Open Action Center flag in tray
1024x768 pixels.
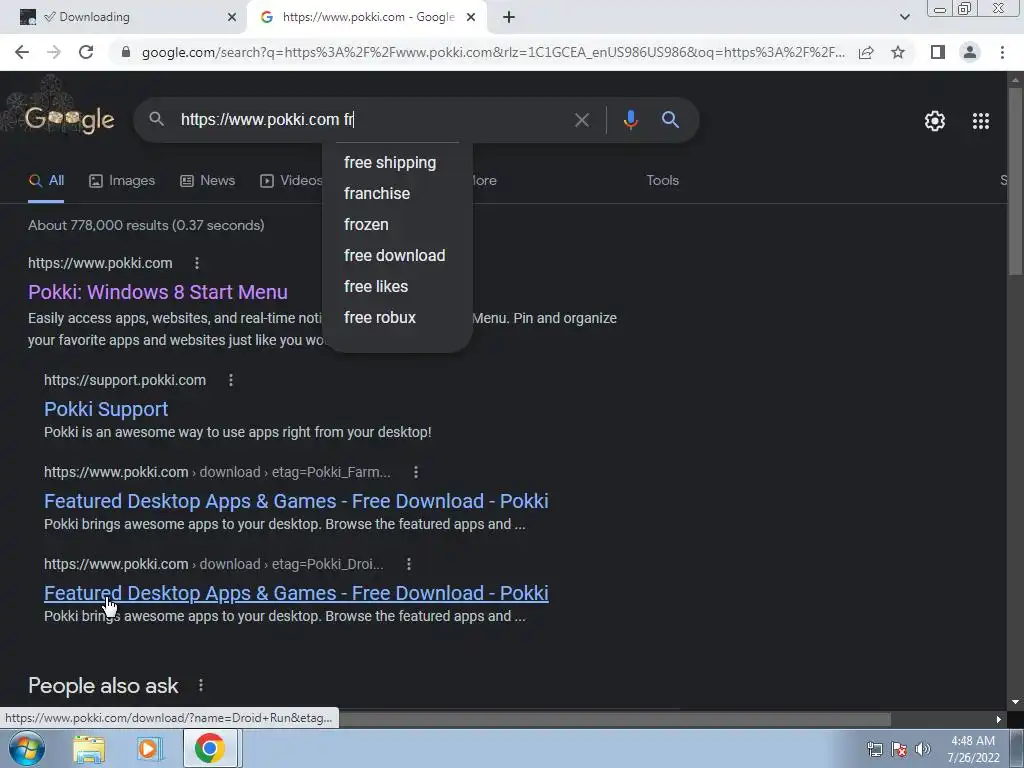coord(899,749)
